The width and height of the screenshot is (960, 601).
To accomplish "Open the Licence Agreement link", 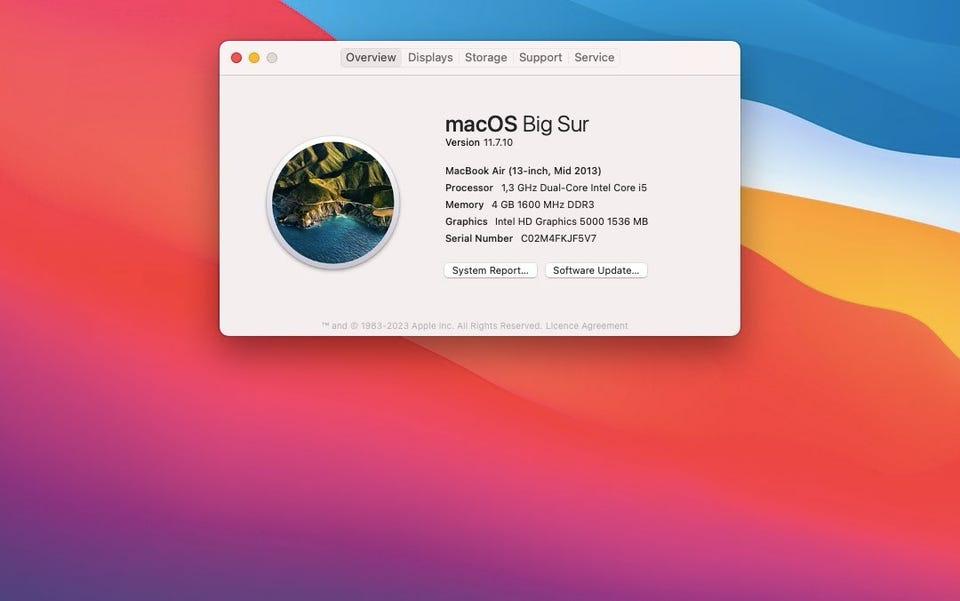I will pyautogui.click(x=587, y=326).
